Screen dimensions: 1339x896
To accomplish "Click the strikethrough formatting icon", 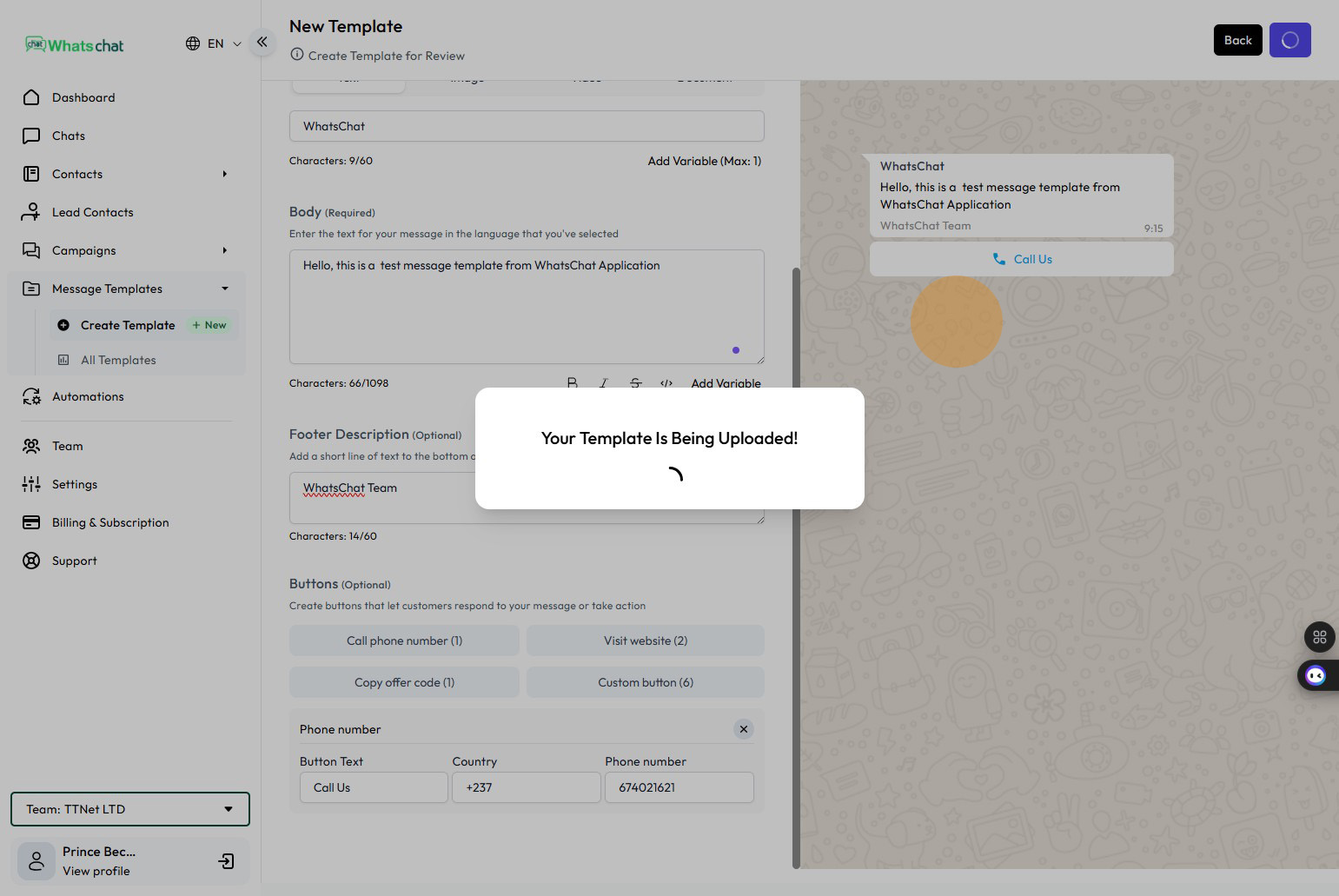I will click(x=635, y=382).
